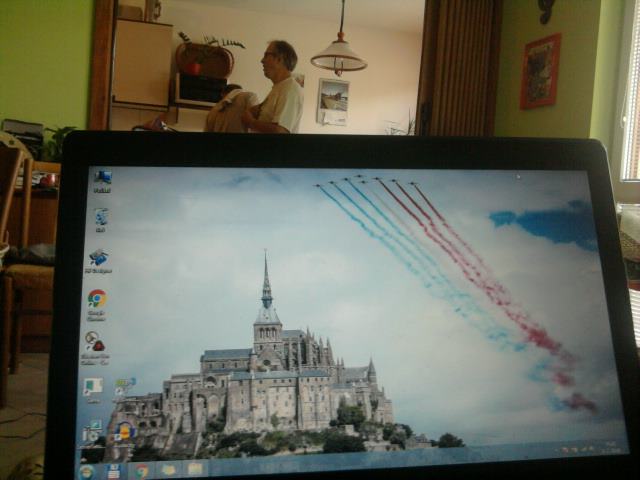Select the disc media icon on the desktop
This screenshot has width=640, height=480.
[92, 432]
